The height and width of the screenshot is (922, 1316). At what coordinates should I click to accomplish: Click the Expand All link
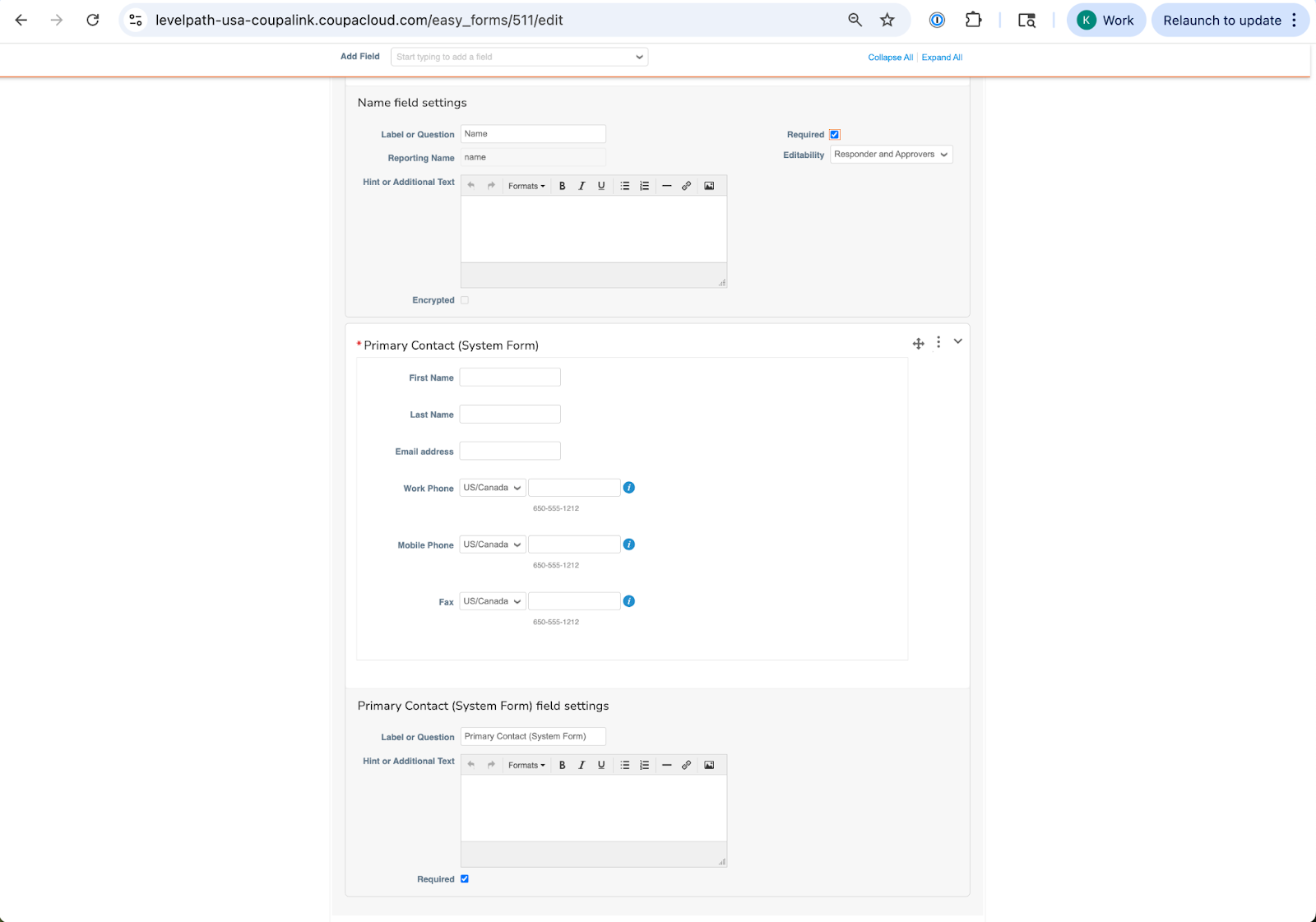tap(942, 58)
